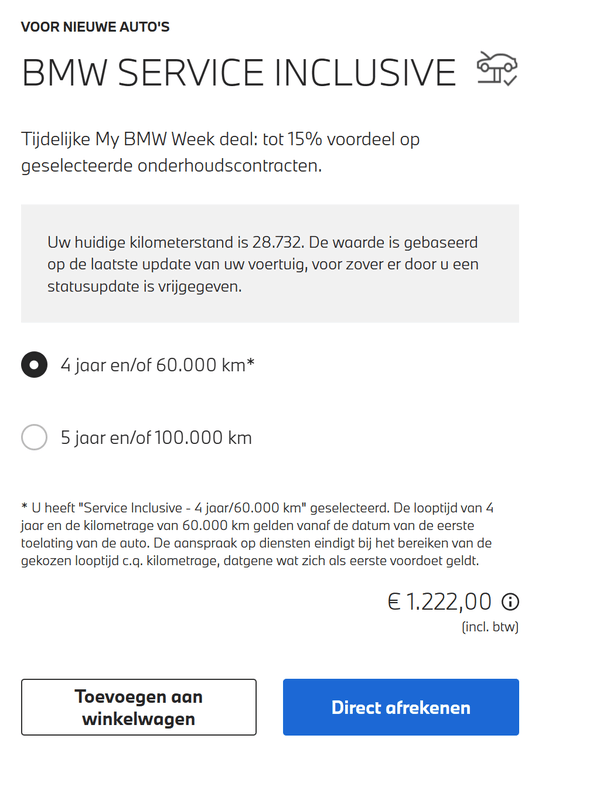Viewport: 610px width, 800px height.
Task: Select the 4 jaar en/of 60.000 km radio button
Action: point(34,365)
